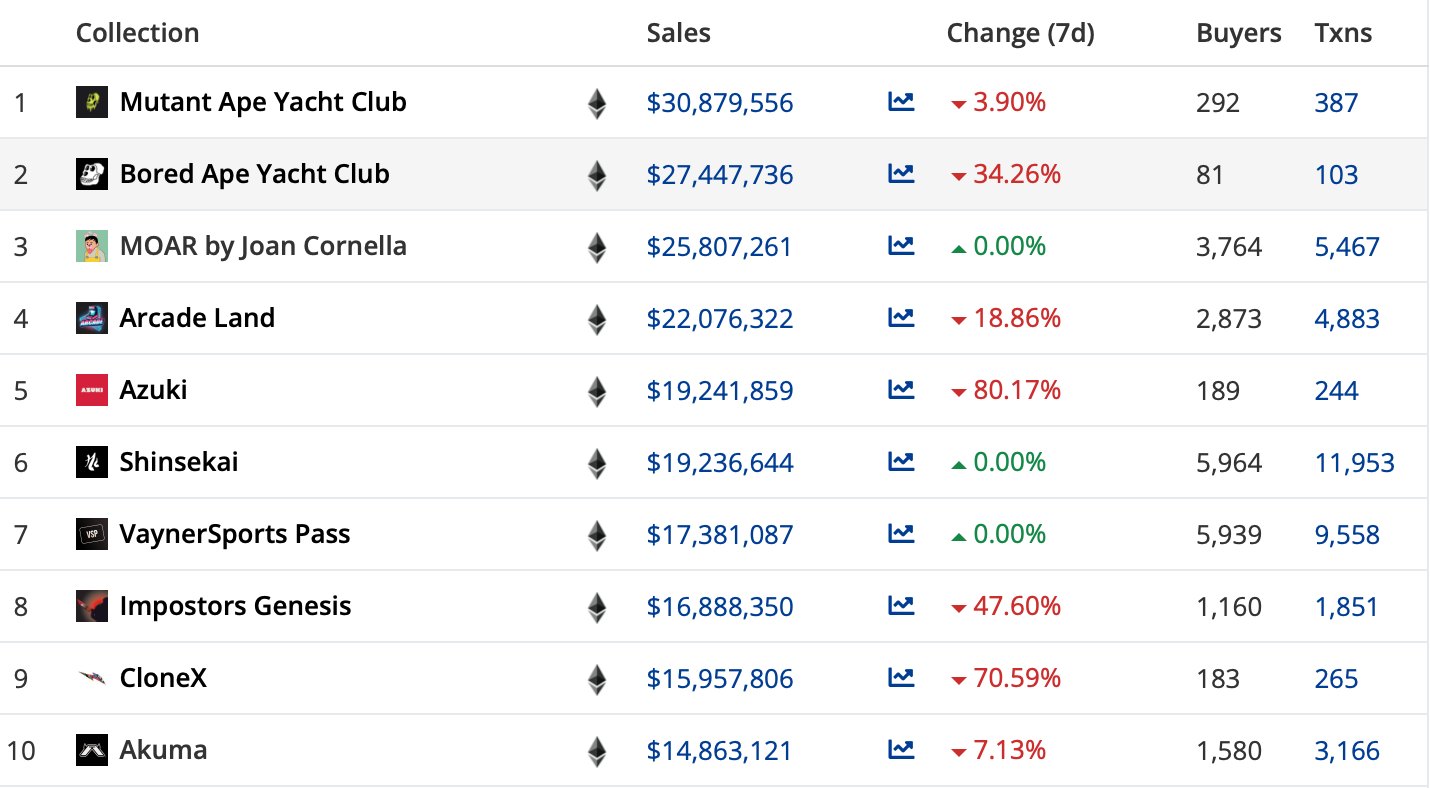Click the Ethereum icon in Akuma row

point(597,752)
